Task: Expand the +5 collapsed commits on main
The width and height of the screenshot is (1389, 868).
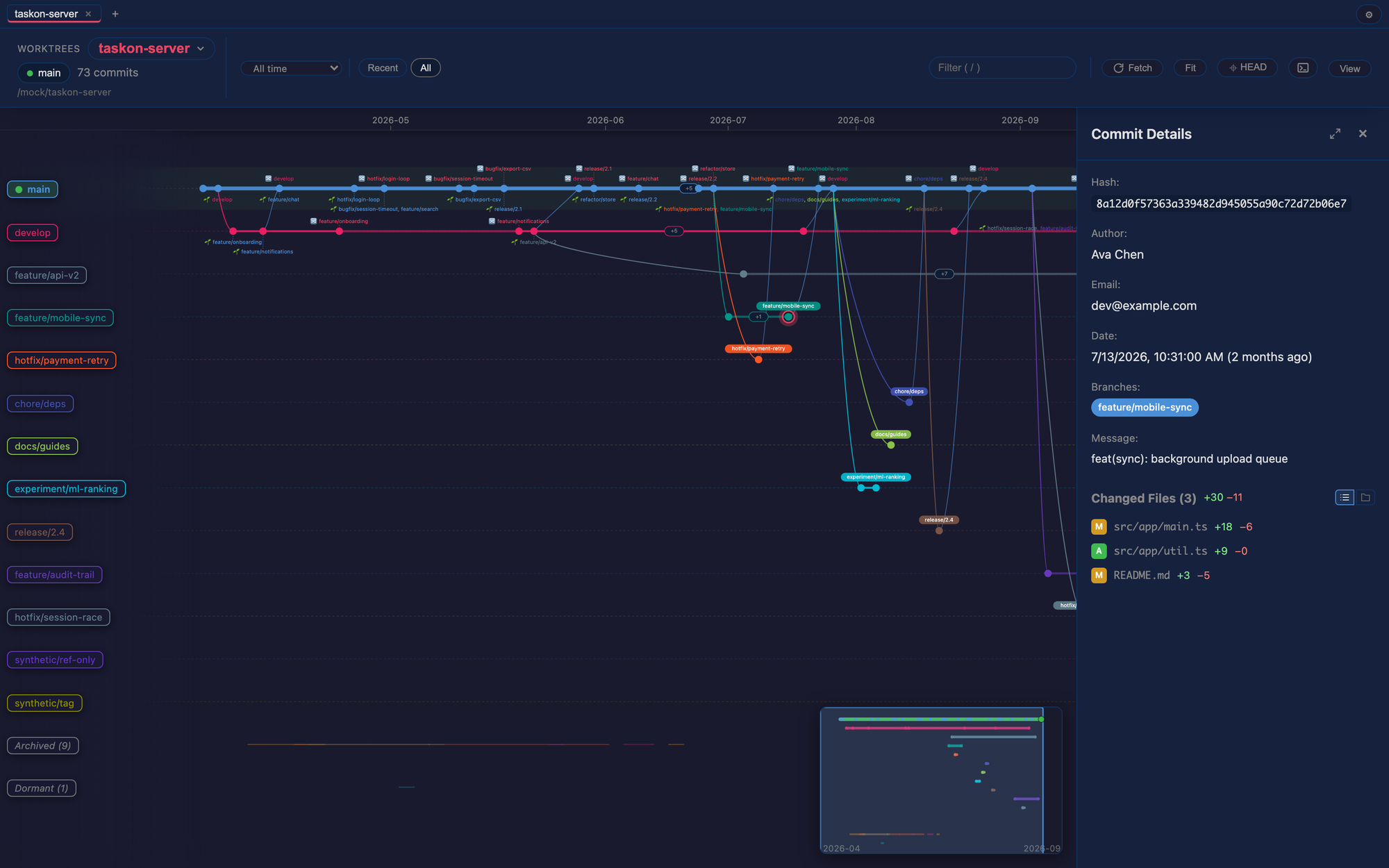Action: coord(688,189)
